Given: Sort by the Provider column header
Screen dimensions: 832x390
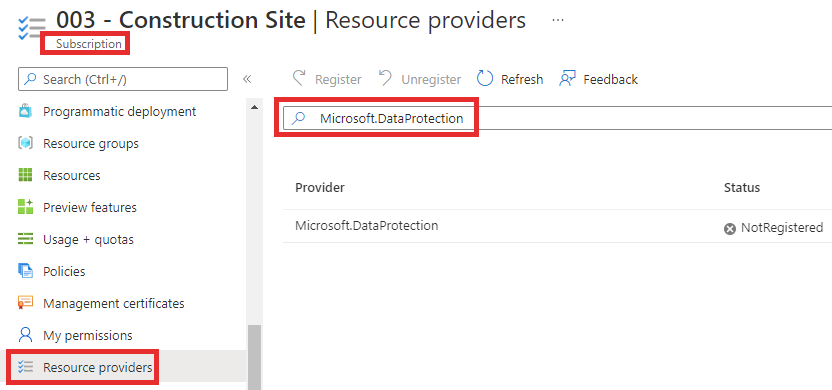Looking at the screenshot, I should pyautogui.click(x=320, y=187).
